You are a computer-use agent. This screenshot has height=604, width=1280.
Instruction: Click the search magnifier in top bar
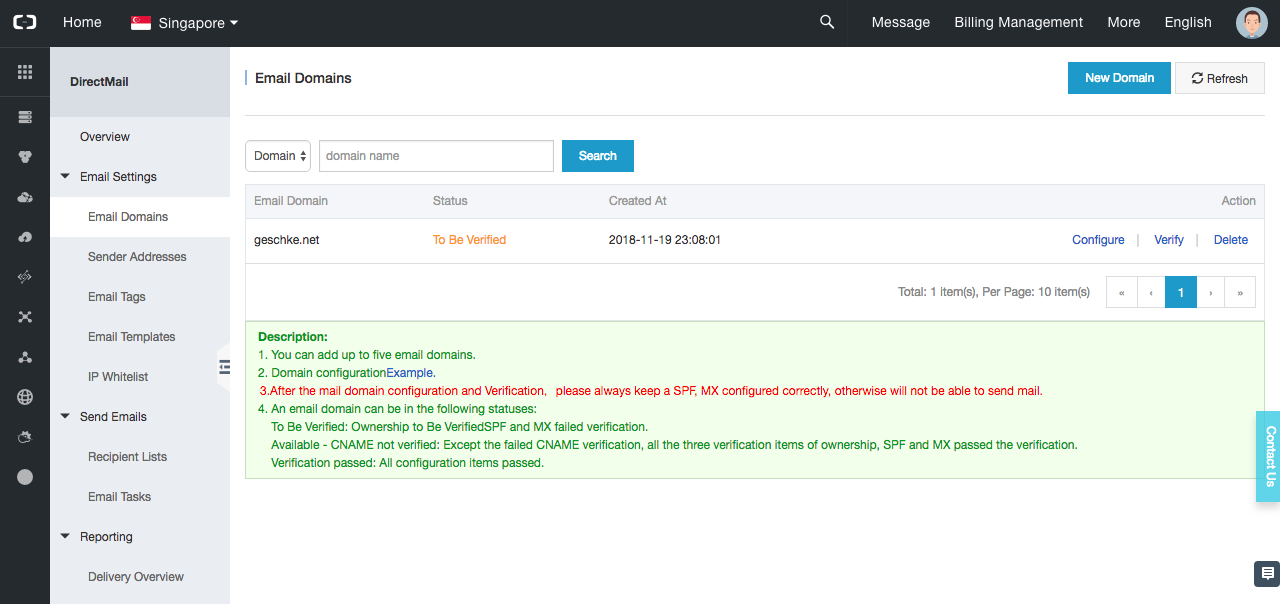(x=827, y=22)
